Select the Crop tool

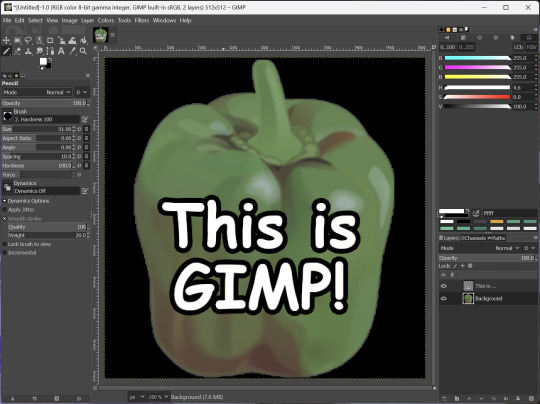[50, 40]
